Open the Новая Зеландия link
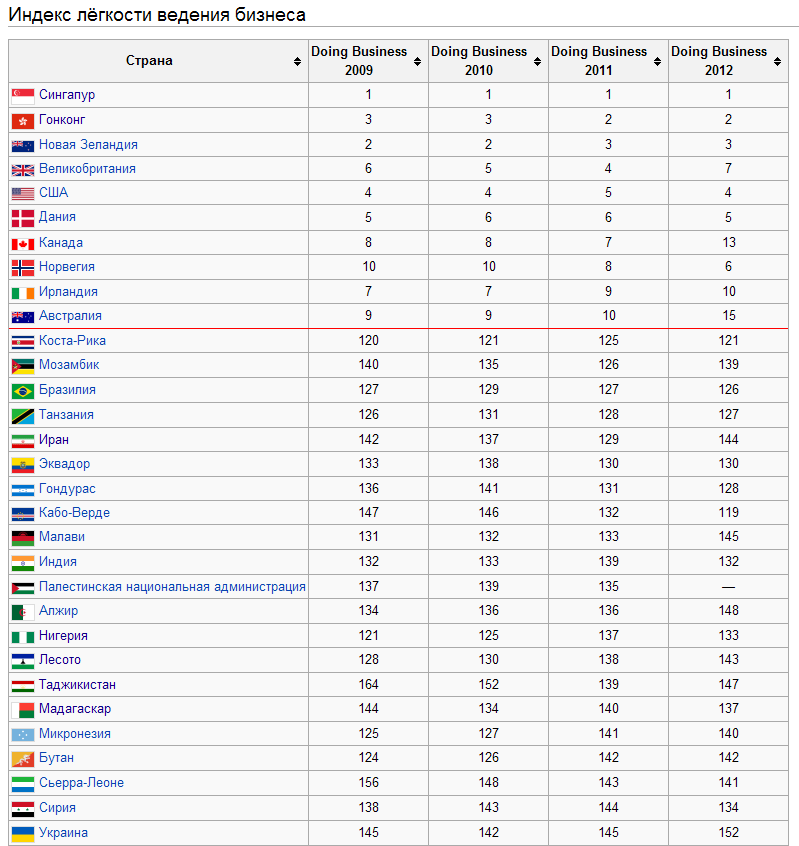 coord(88,145)
